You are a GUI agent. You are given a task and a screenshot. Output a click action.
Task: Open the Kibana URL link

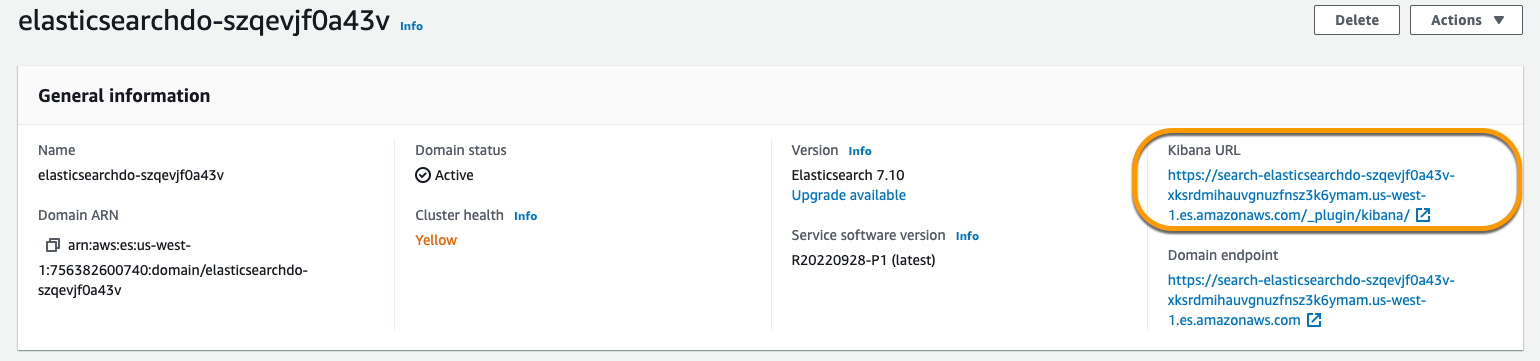pos(1310,195)
